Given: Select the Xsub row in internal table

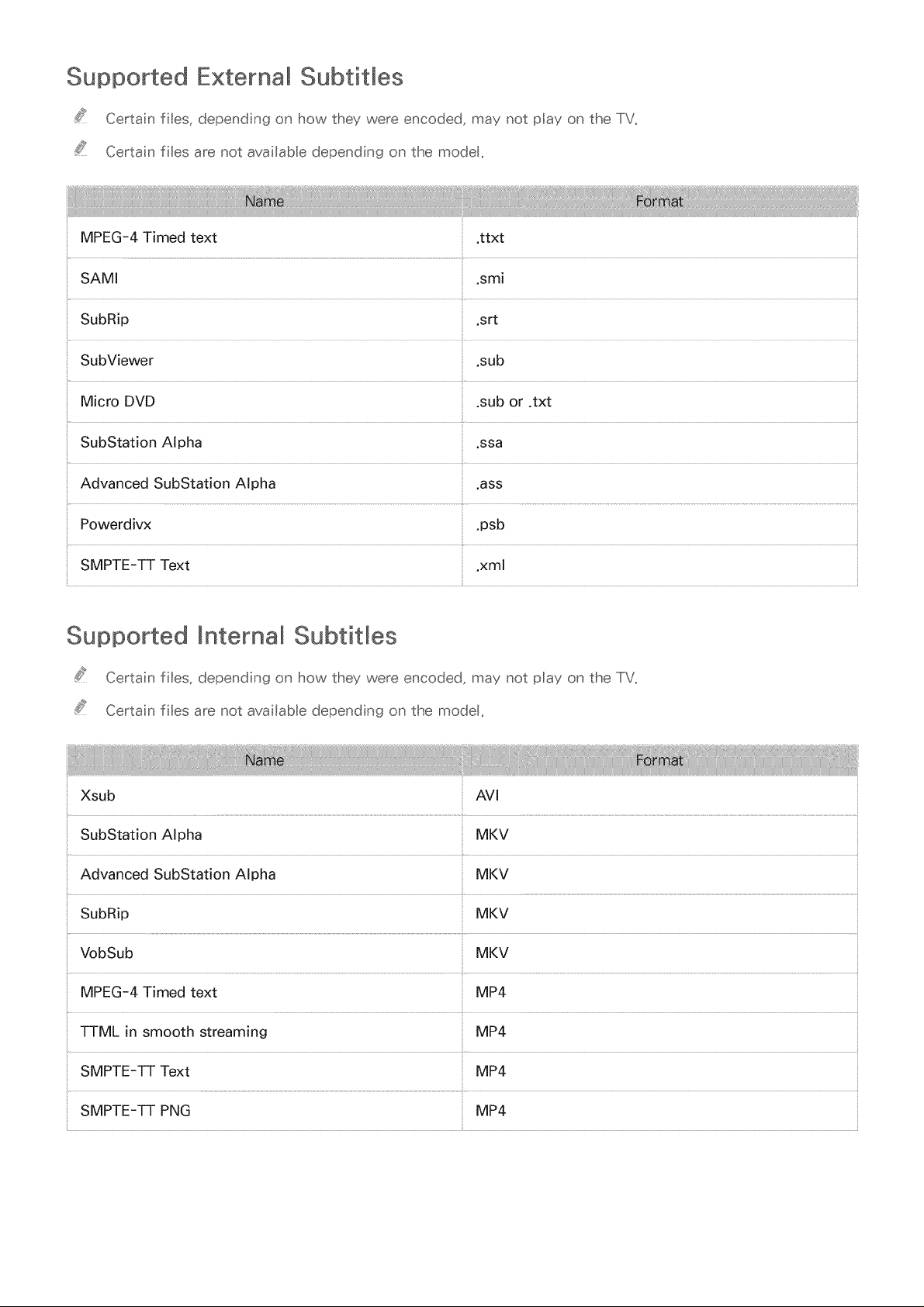Looking at the screenshot, I should tap(462, 796).
